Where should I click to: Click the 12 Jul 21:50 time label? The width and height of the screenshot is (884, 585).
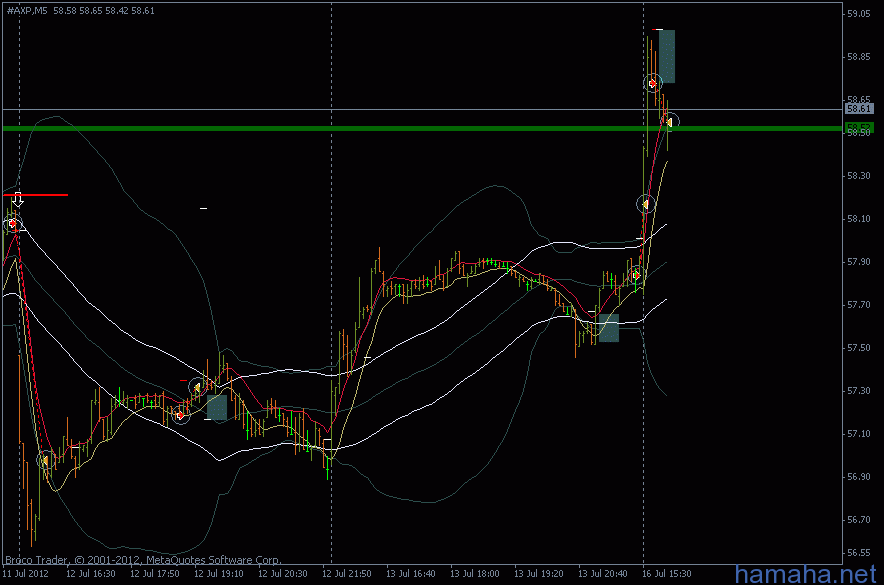click(346, 575)
